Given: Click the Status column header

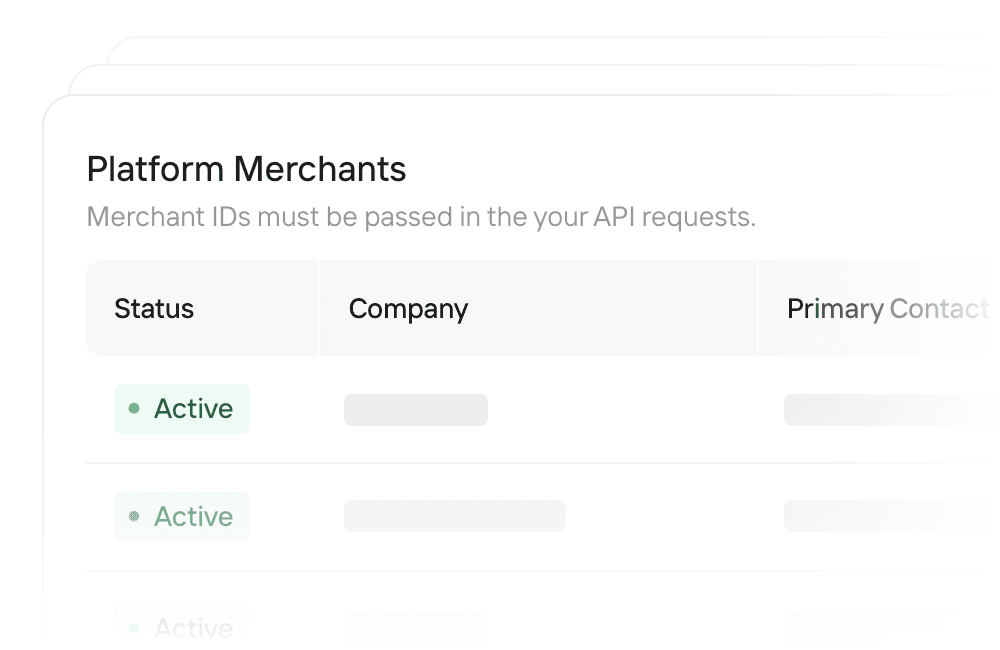Looking at the screenshot, I should pos(154,309).
